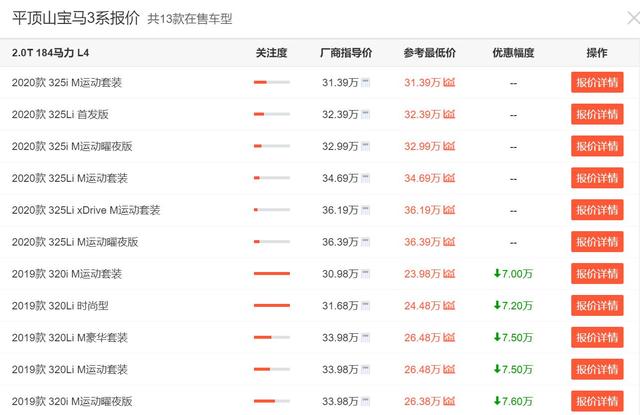Image resolution: width=640 pixels, height=415 pixels.
Task: Select the 30.98万 guide price text
Action: (340, 273)
